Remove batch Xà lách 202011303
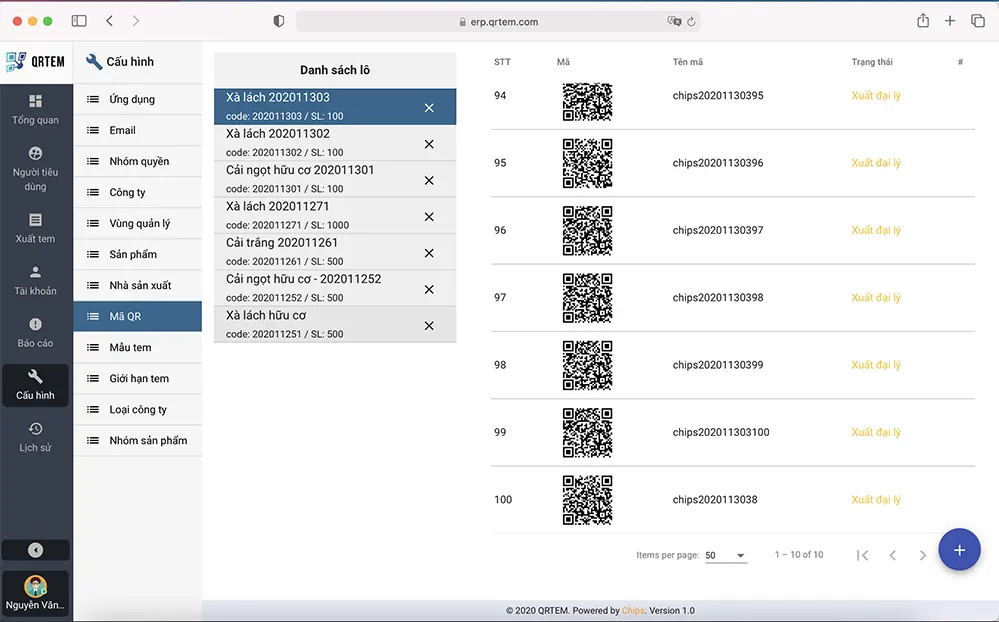Image resolution: width=999 pixels, height=622 pixels. point(429,108)
